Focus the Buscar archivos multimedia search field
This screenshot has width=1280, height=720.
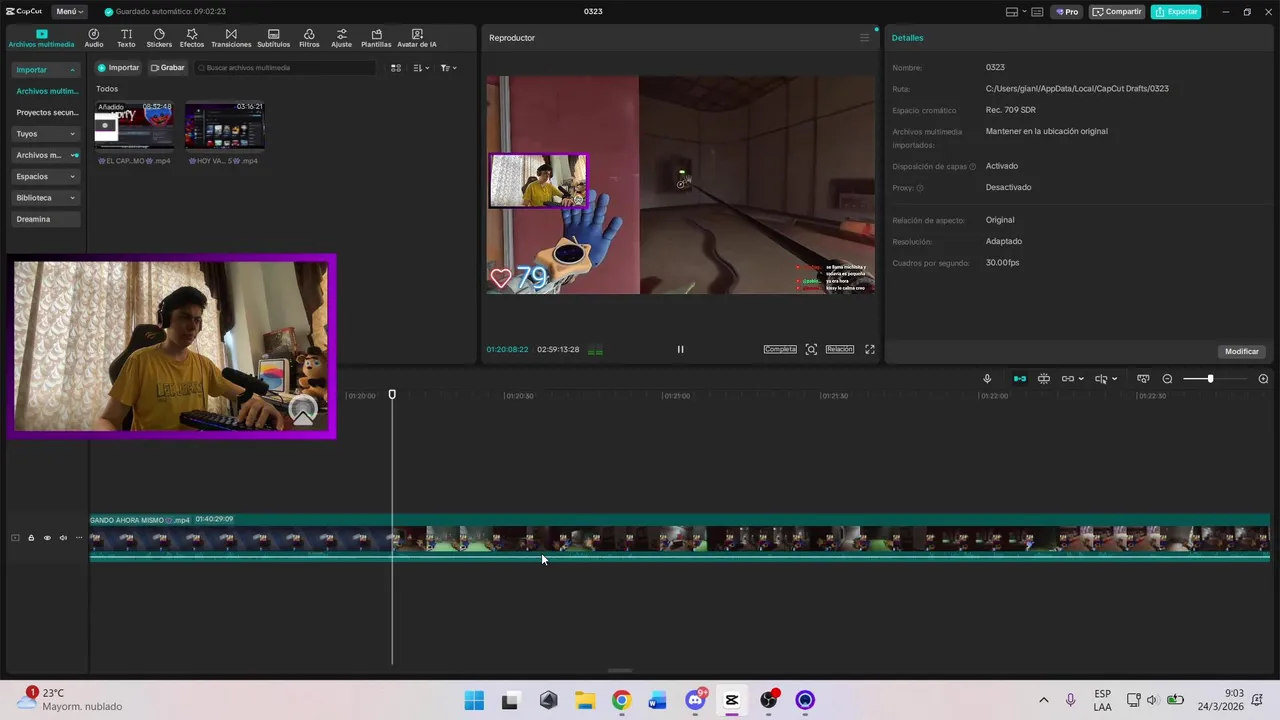(x=285, y=68)
